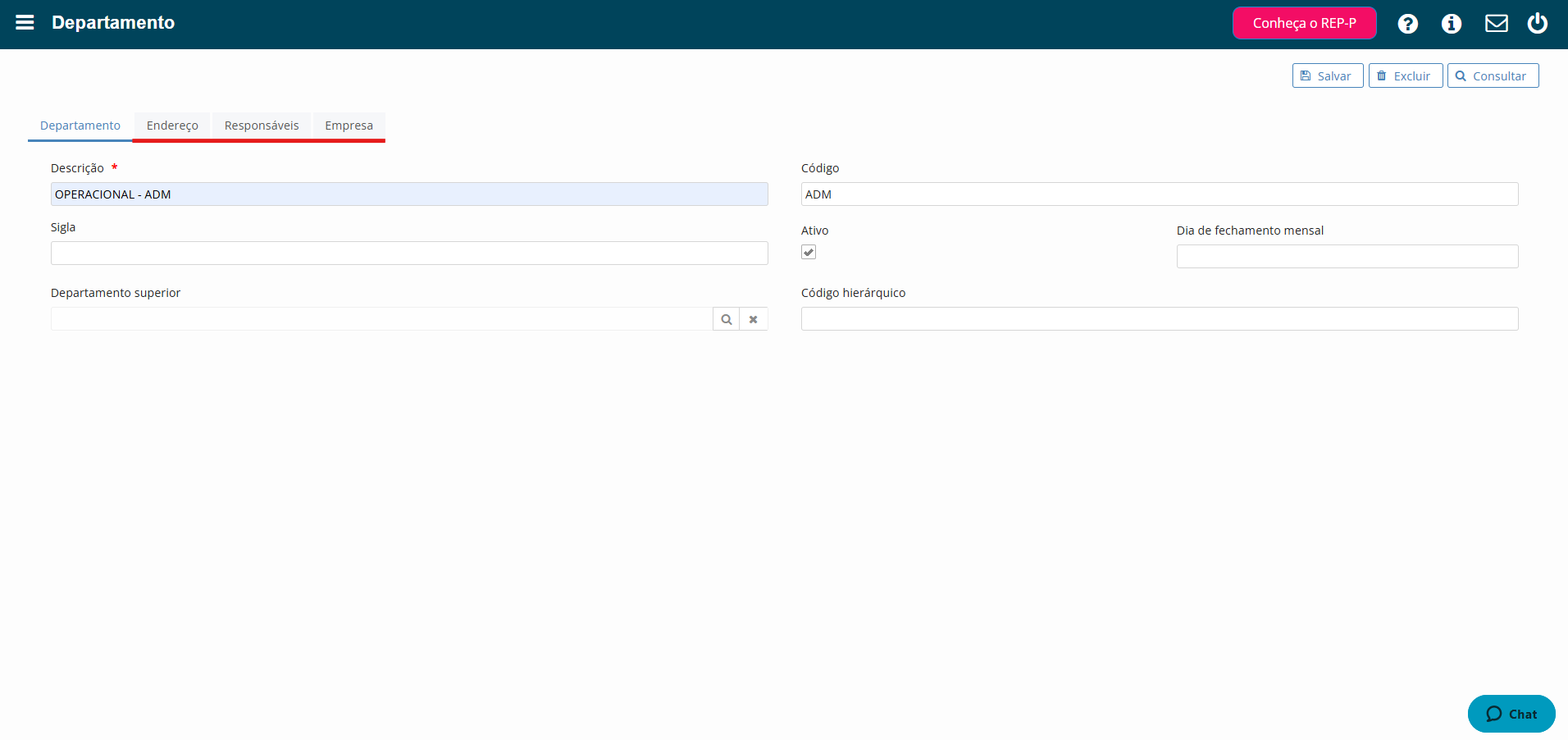Open the Responsáveis tab
This screenshot has height=740, width=1568.
[262, 126]
